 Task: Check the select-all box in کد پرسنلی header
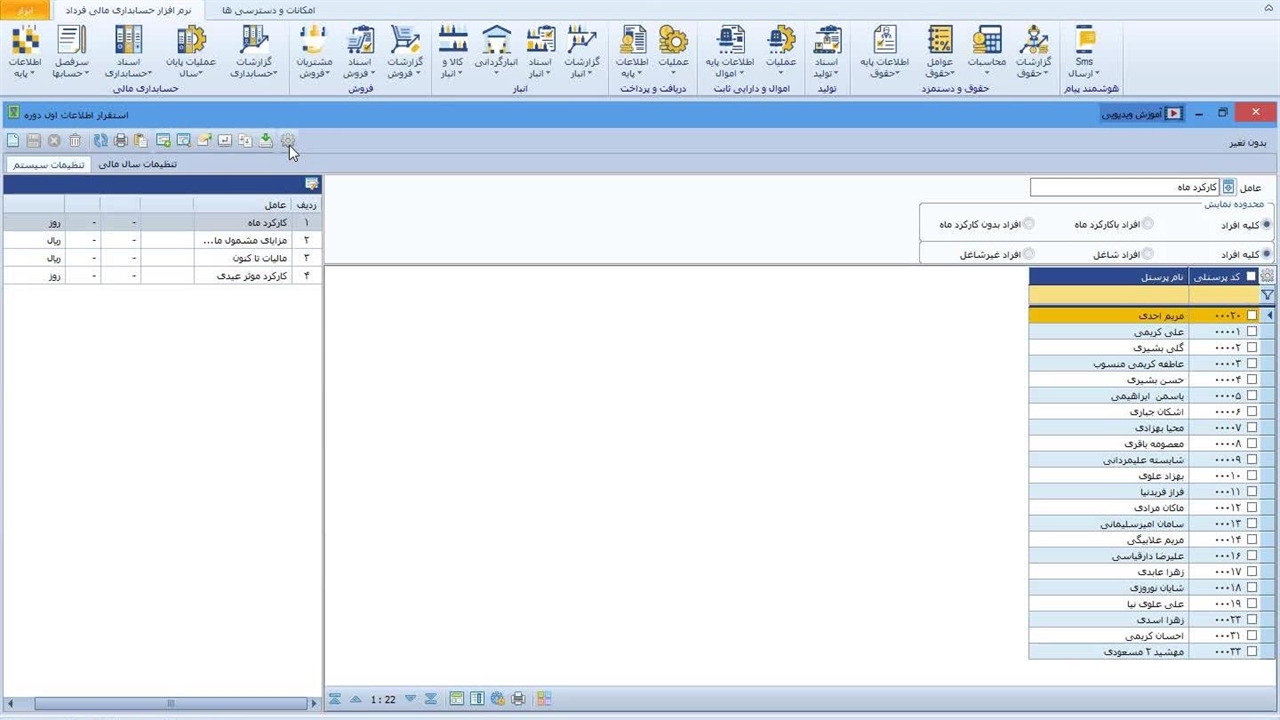1251,277
